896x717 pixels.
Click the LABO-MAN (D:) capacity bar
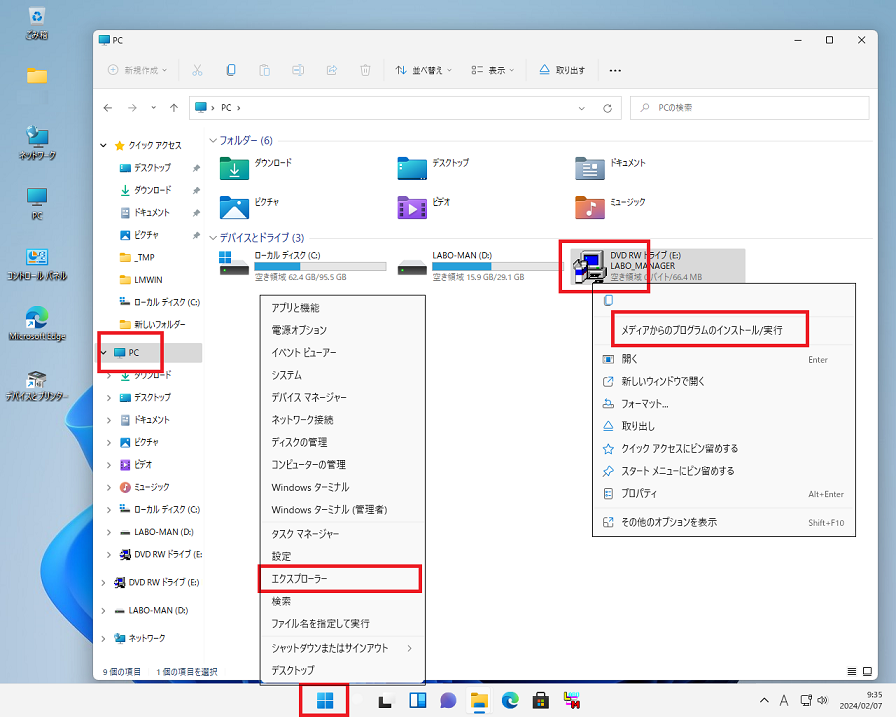pyautogui.click(x=496, y=266)
